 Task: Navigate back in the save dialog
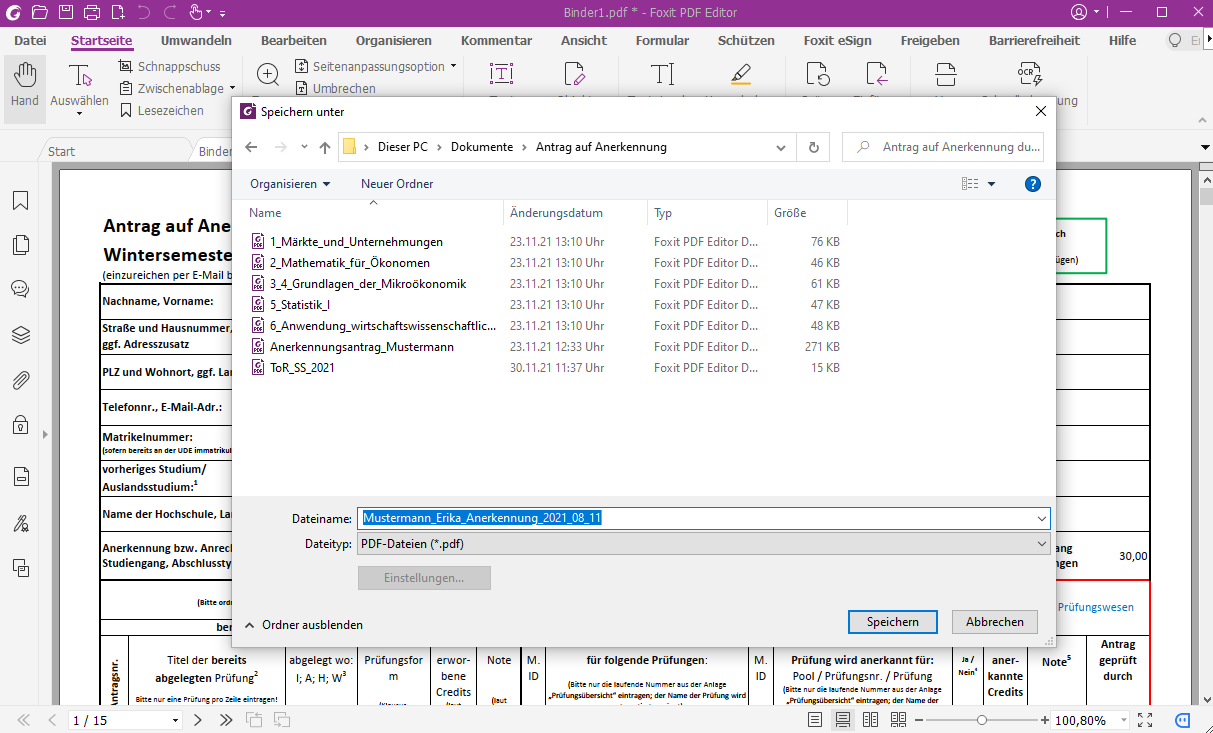(251, 147)
